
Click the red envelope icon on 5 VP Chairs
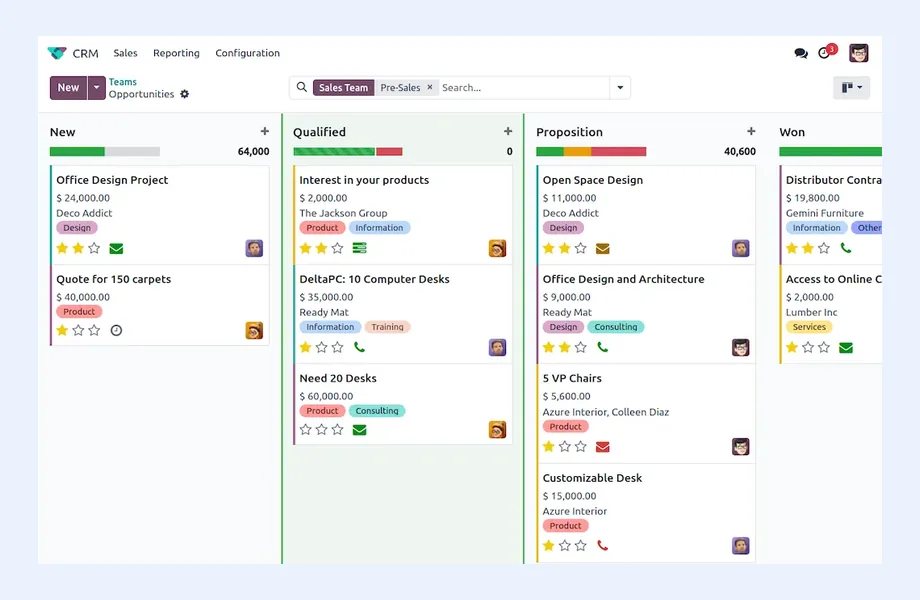[x=603, y=447]
